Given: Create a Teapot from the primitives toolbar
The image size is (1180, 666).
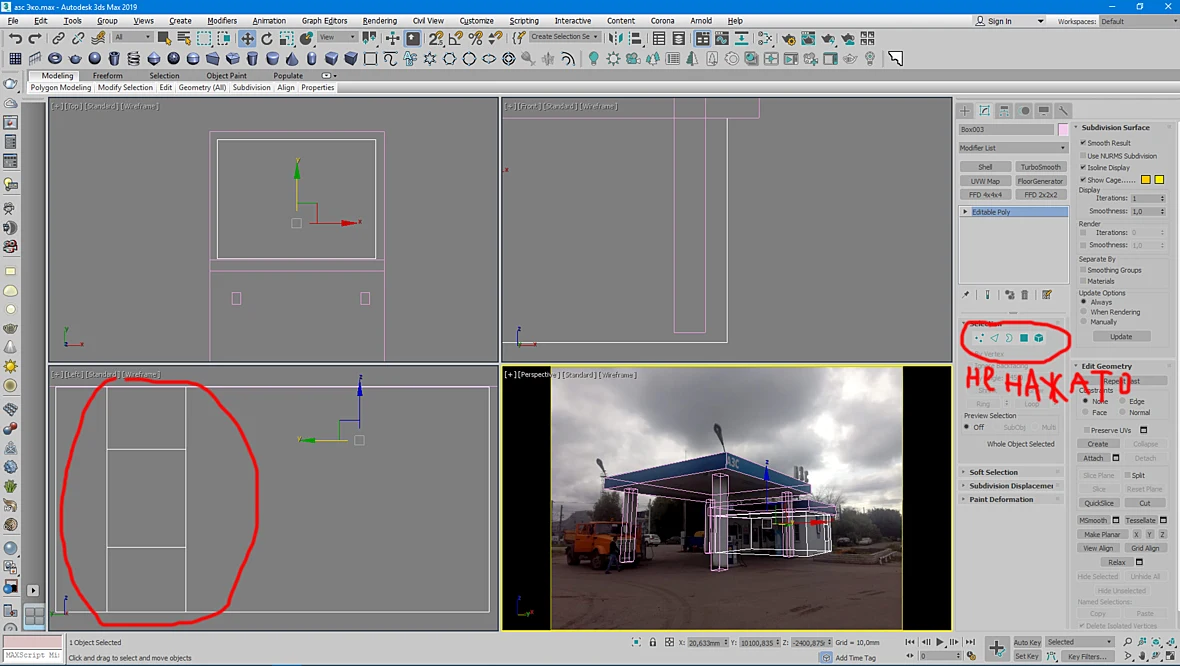Looking at the screenshot, I should tap(75, 59).
